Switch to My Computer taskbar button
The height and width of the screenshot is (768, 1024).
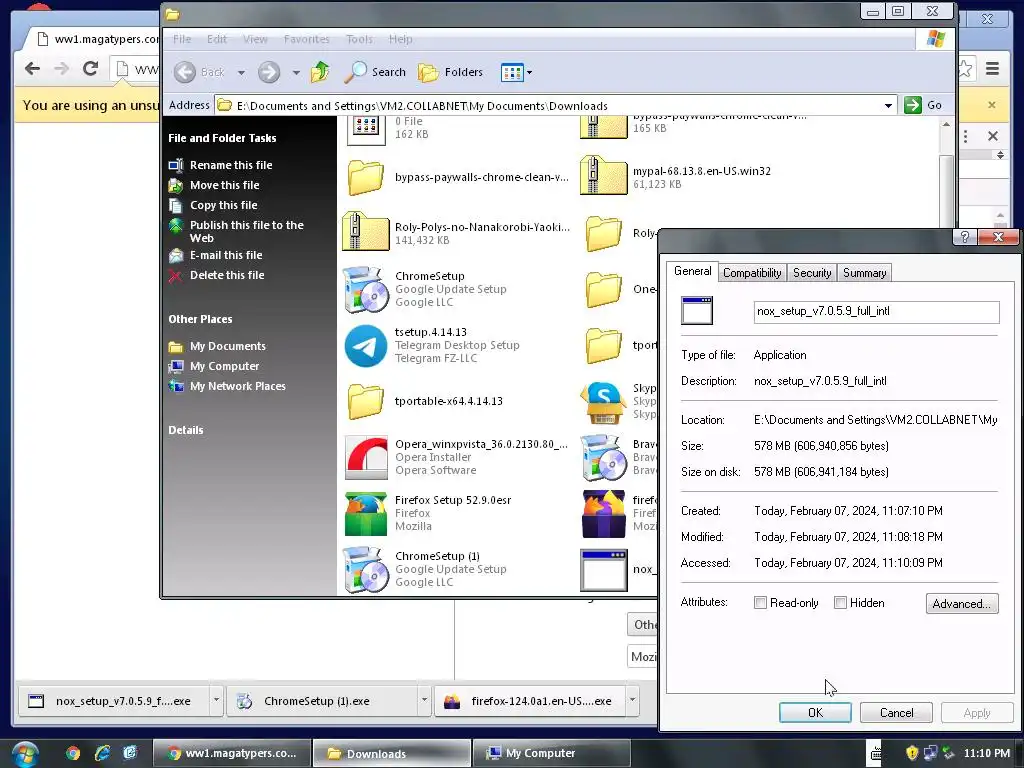tap(551, 753)
